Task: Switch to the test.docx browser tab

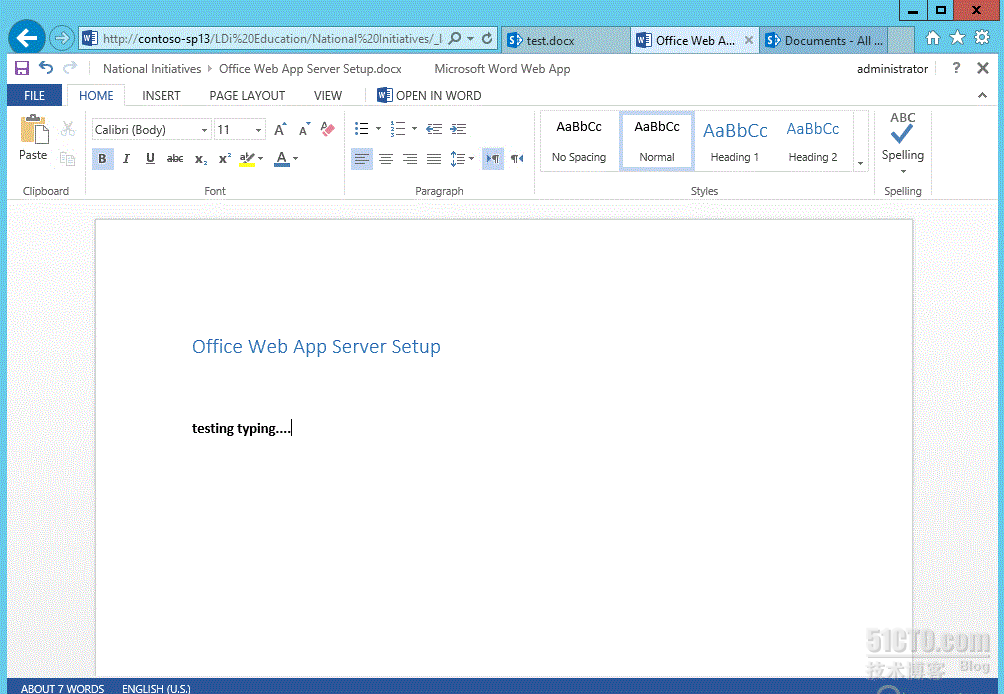Action: point(566,40)
